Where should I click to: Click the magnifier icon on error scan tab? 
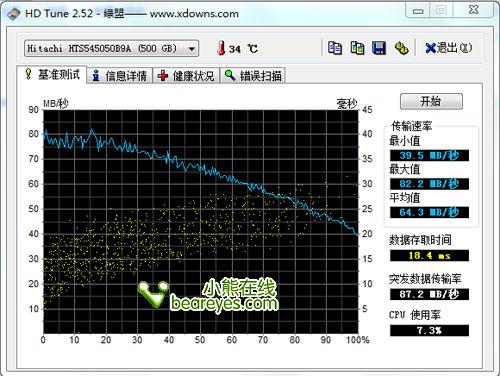click(230, 75)
